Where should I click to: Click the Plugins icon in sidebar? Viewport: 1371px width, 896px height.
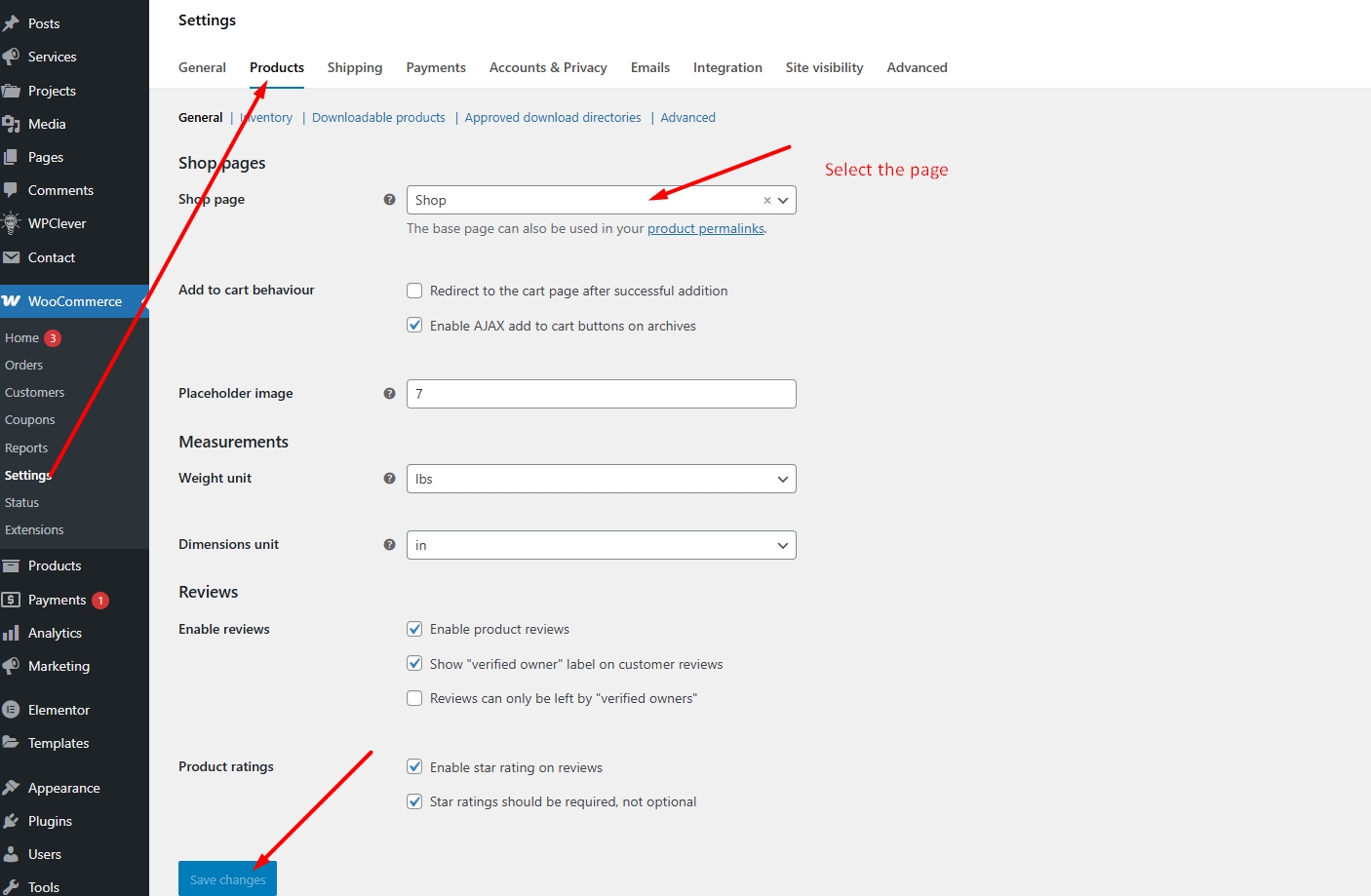12,821
